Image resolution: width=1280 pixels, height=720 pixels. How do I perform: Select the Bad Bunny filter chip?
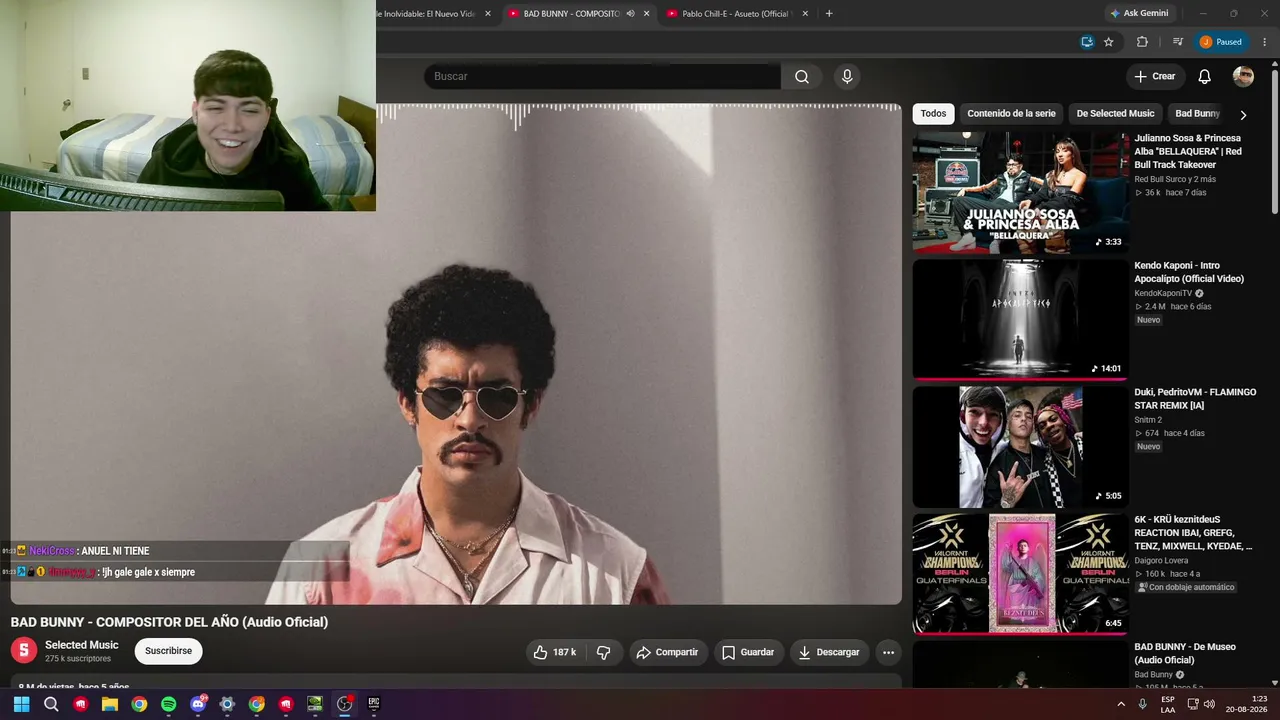click(1197, 114)
